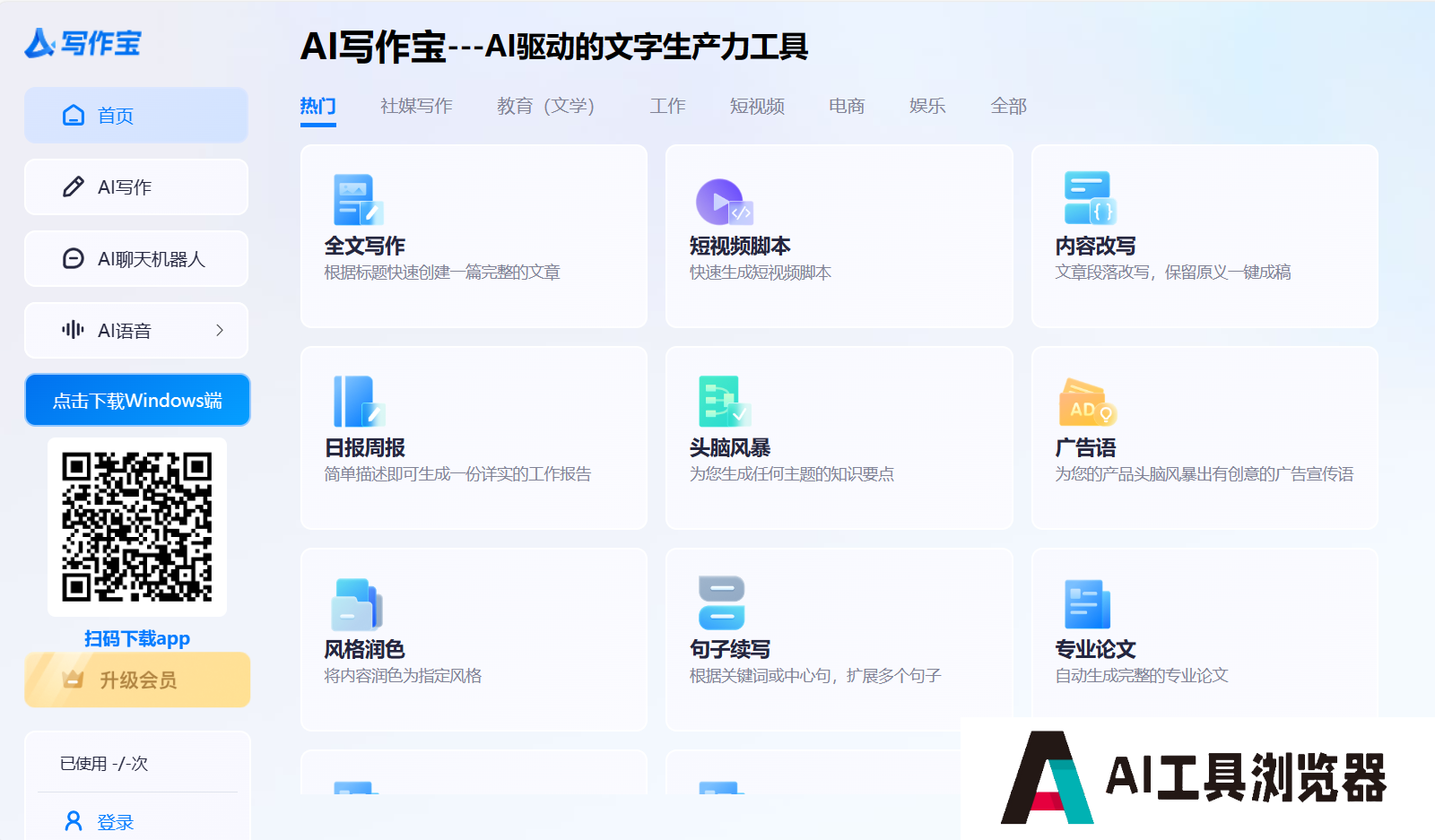This screenshot has width=1435, height=840.
Task: Select the 娱乐 tab
Action: click(927, 106)
